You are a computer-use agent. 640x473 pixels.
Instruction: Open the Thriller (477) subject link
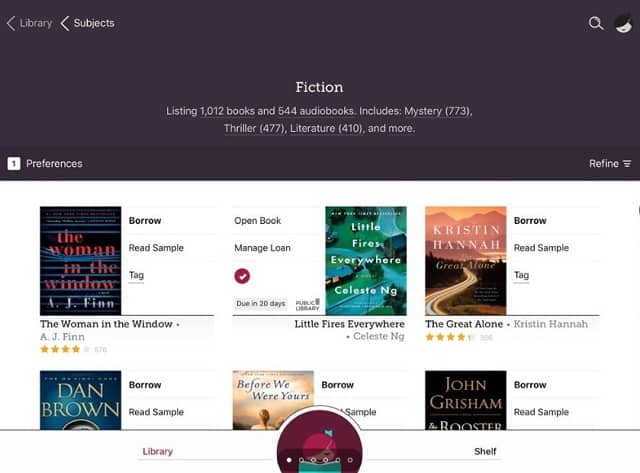click(254, 128)
